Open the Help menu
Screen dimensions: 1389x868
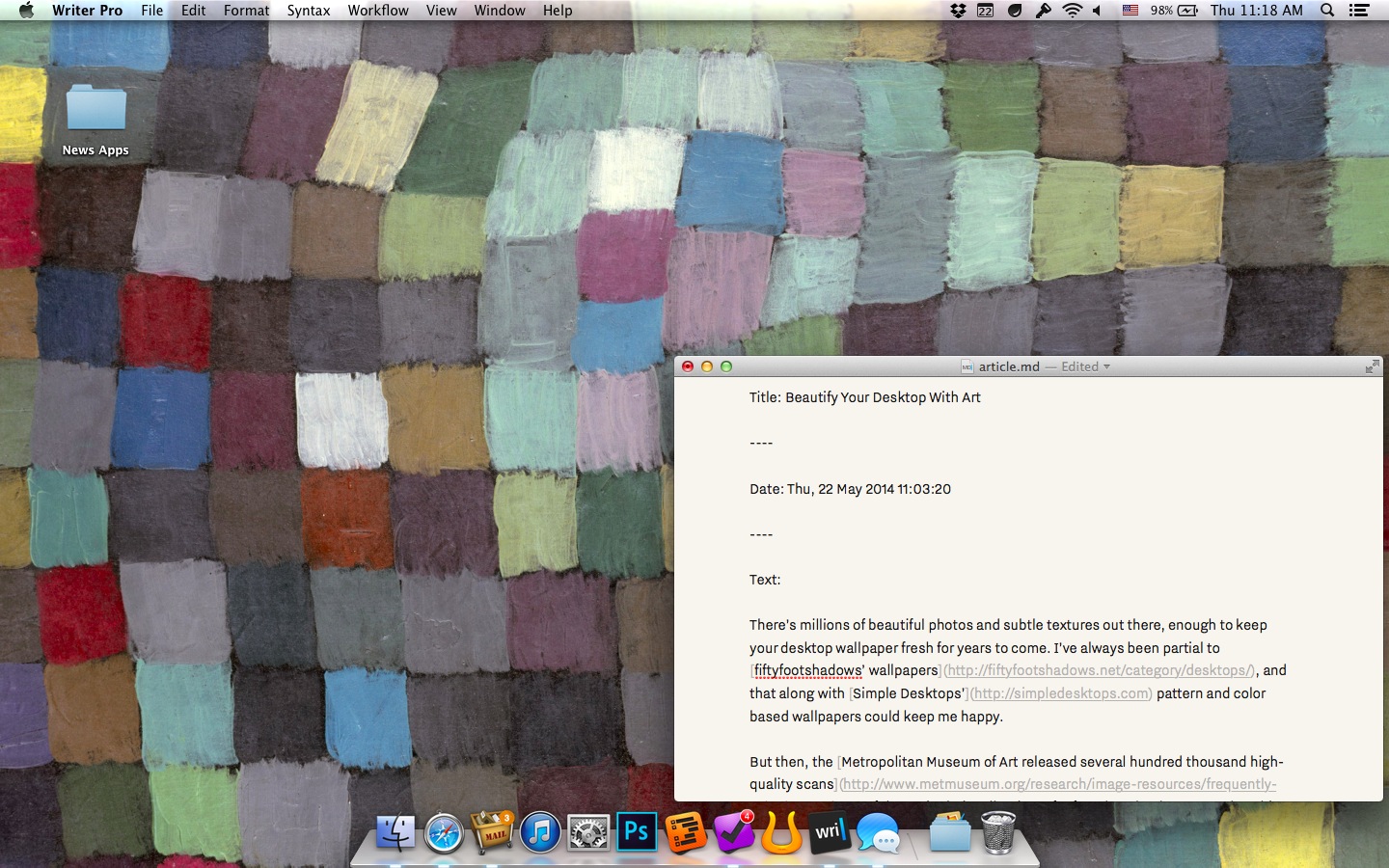tap(558, 11)
